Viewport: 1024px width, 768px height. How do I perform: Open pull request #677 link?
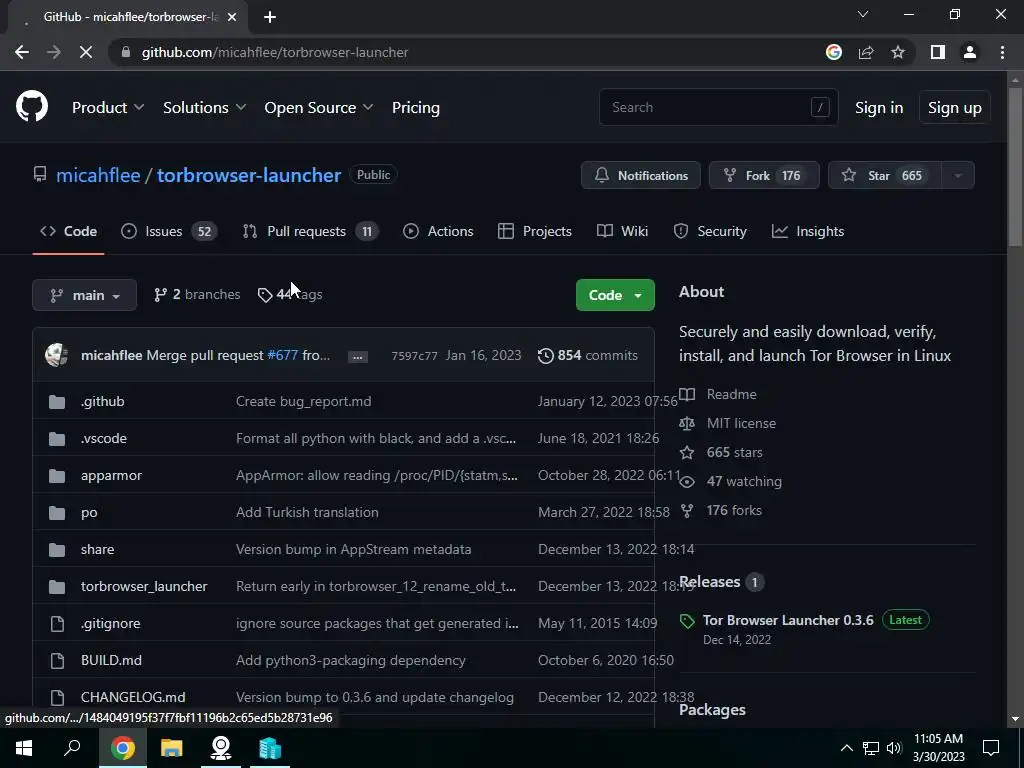[x=283, y=355]
